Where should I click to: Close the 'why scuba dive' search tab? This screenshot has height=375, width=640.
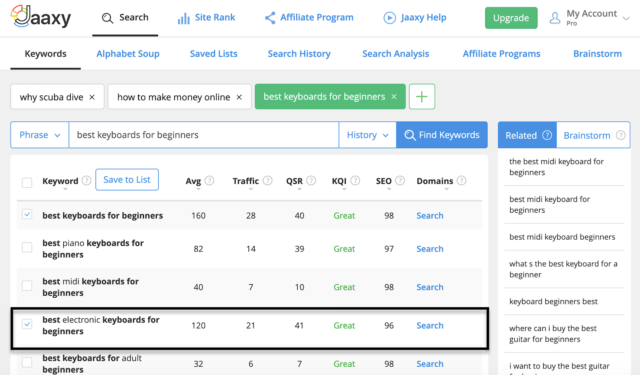tap(92, 97)
